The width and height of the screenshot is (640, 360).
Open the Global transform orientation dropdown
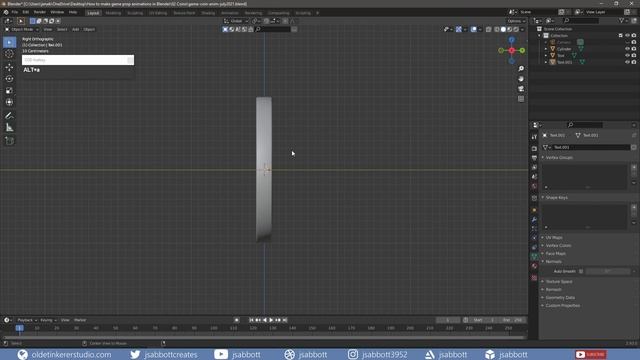tap(236, 21)
